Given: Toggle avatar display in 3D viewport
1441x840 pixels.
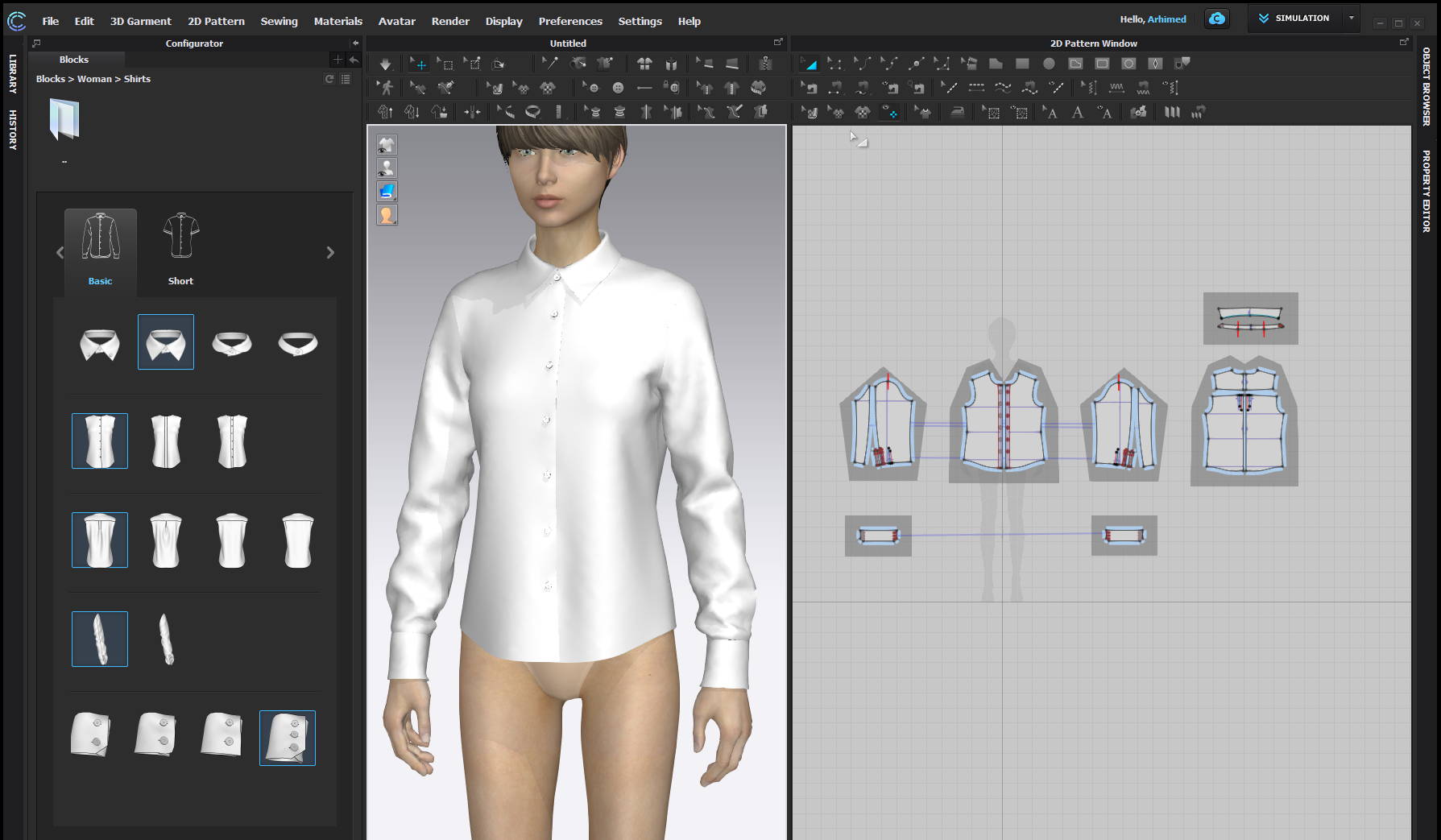Looking at the screenshot, I should tap(387, 168).
